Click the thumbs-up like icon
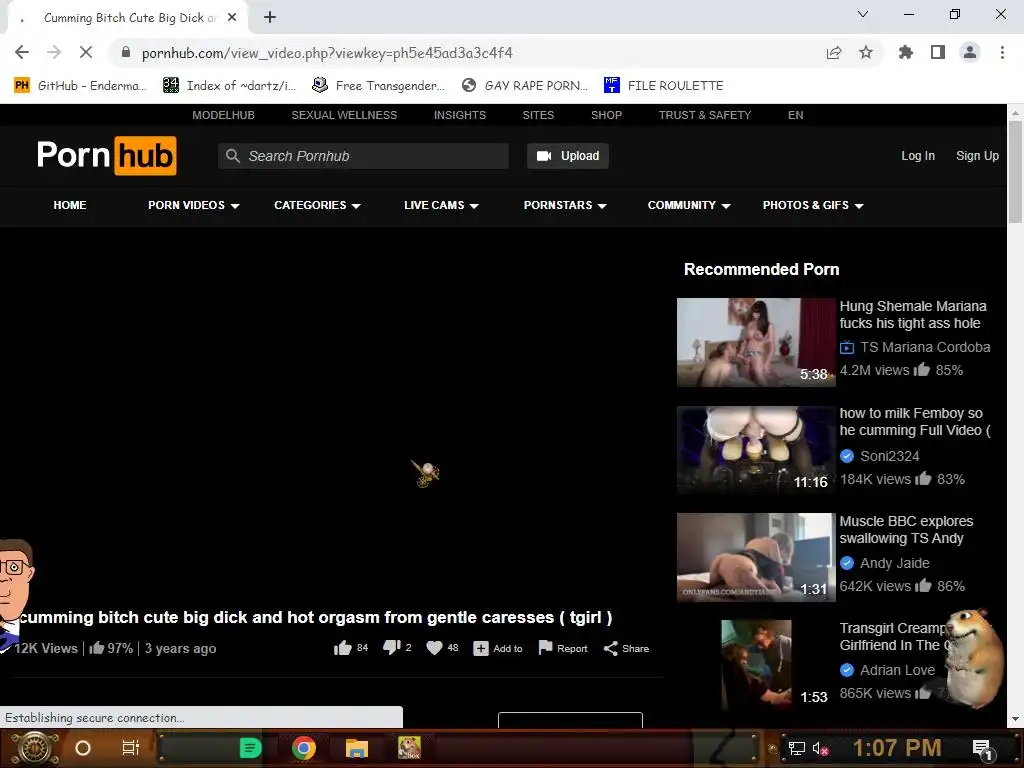The height and width of the screenshot is (768, 1024). (x=343, y=648)
